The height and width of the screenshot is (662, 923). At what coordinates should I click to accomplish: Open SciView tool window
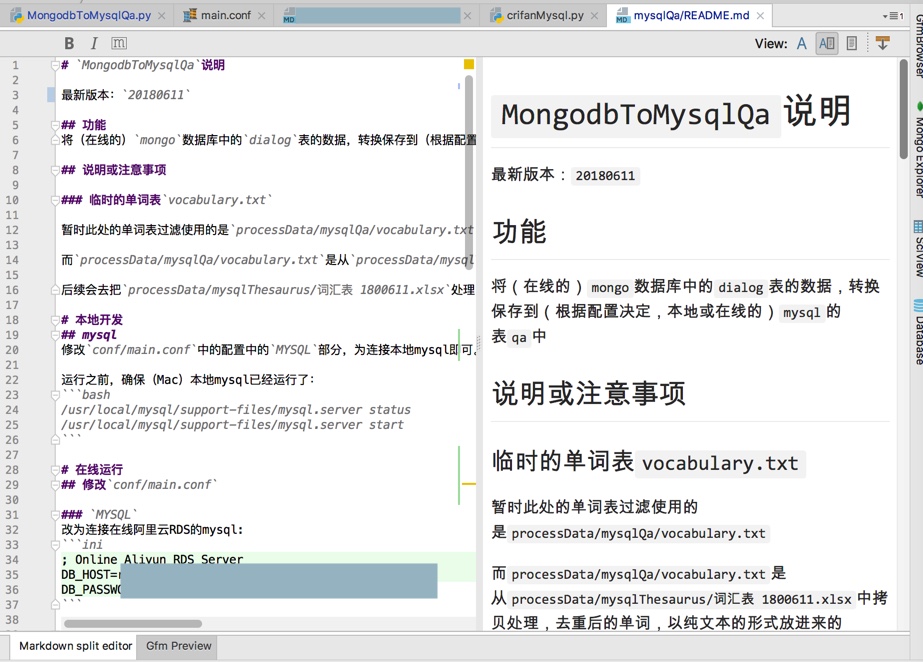pyautogui.click(x=918, y=248)
